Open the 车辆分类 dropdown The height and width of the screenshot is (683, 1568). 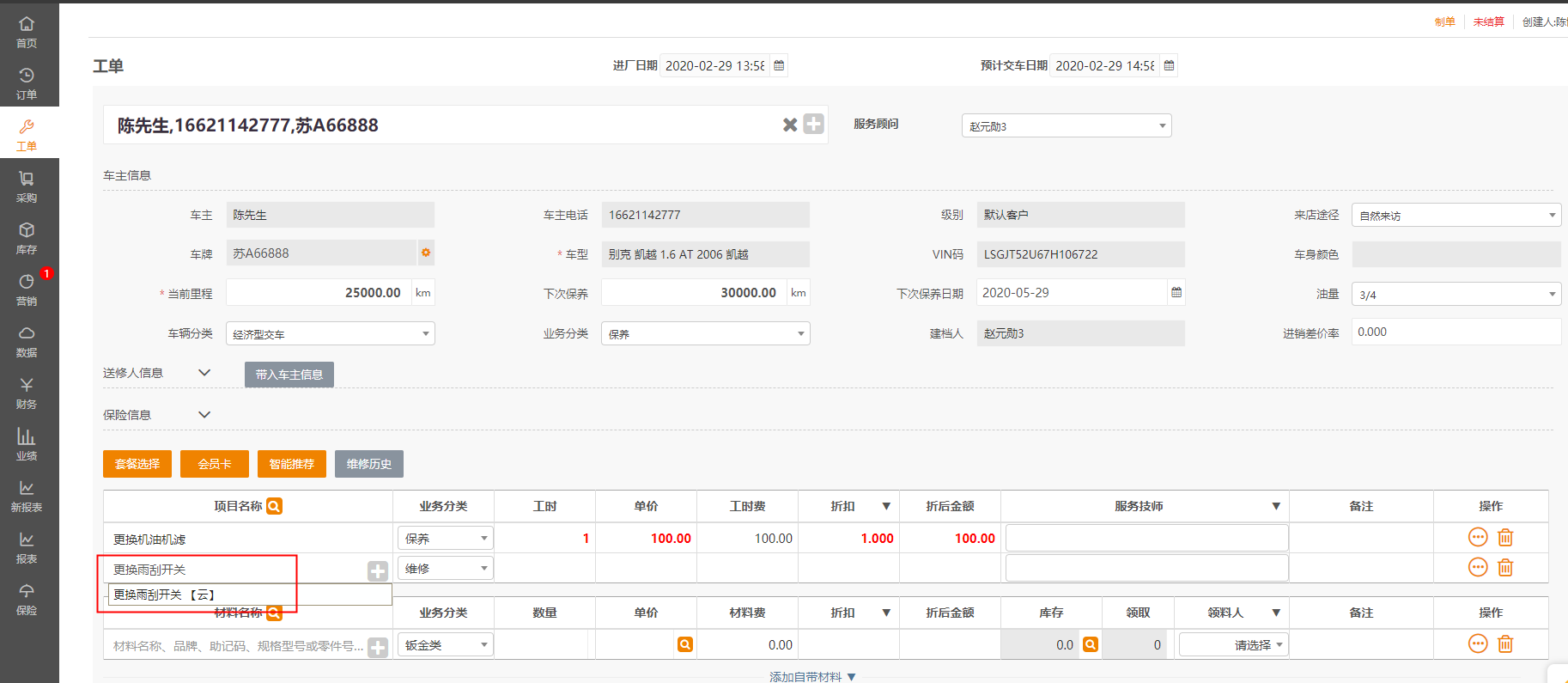331,333
